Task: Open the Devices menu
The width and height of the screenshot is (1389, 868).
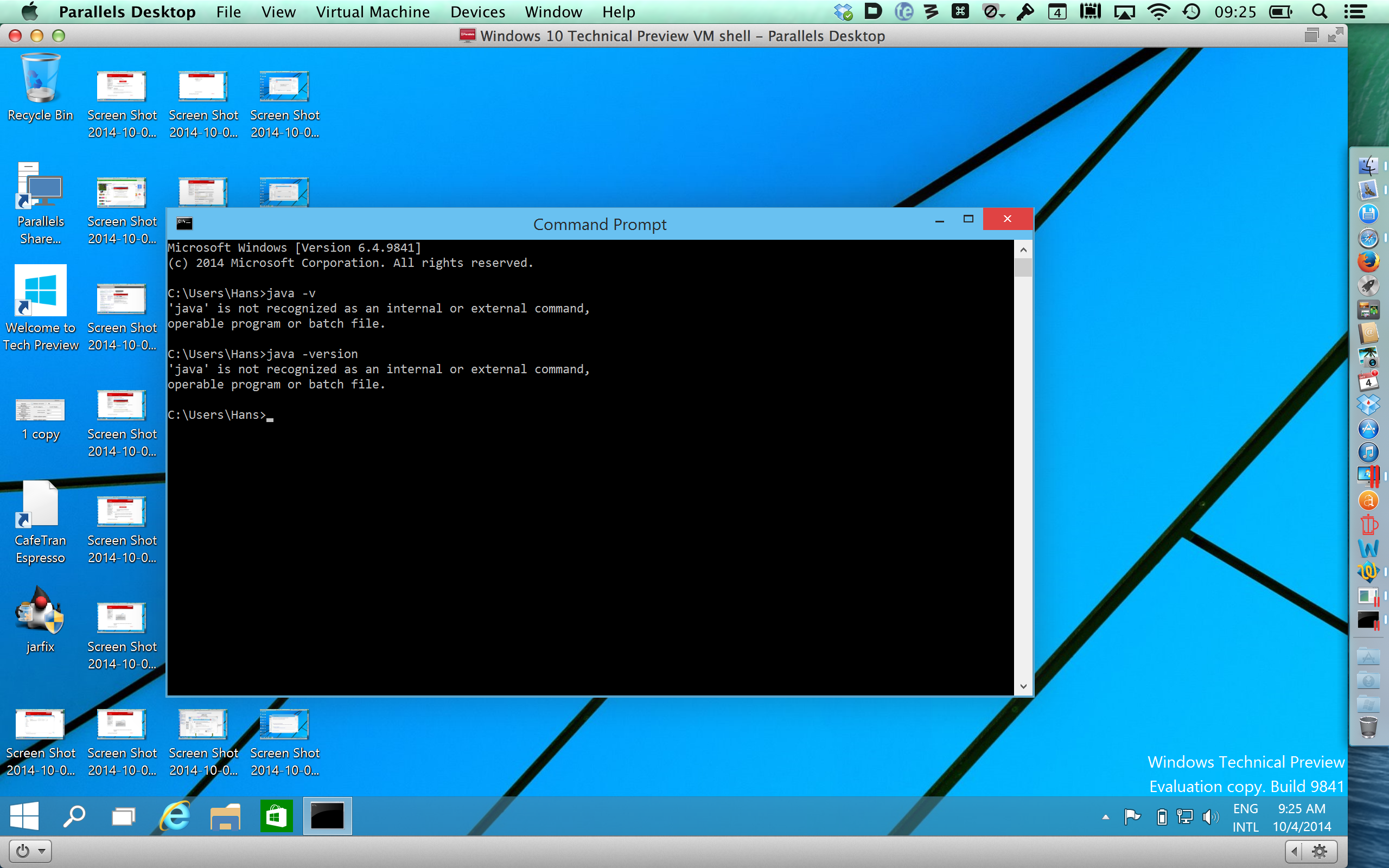Action: click(477, 12)
